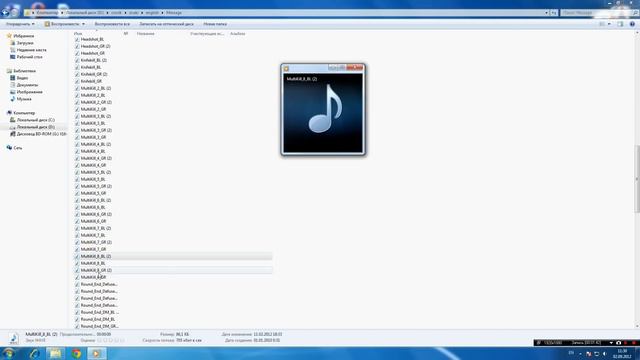Viewport: 640px width, 360px height.
Task: Select the Round_End_DM_GR file
Action: pyautogui.click(x=100, y=326)
